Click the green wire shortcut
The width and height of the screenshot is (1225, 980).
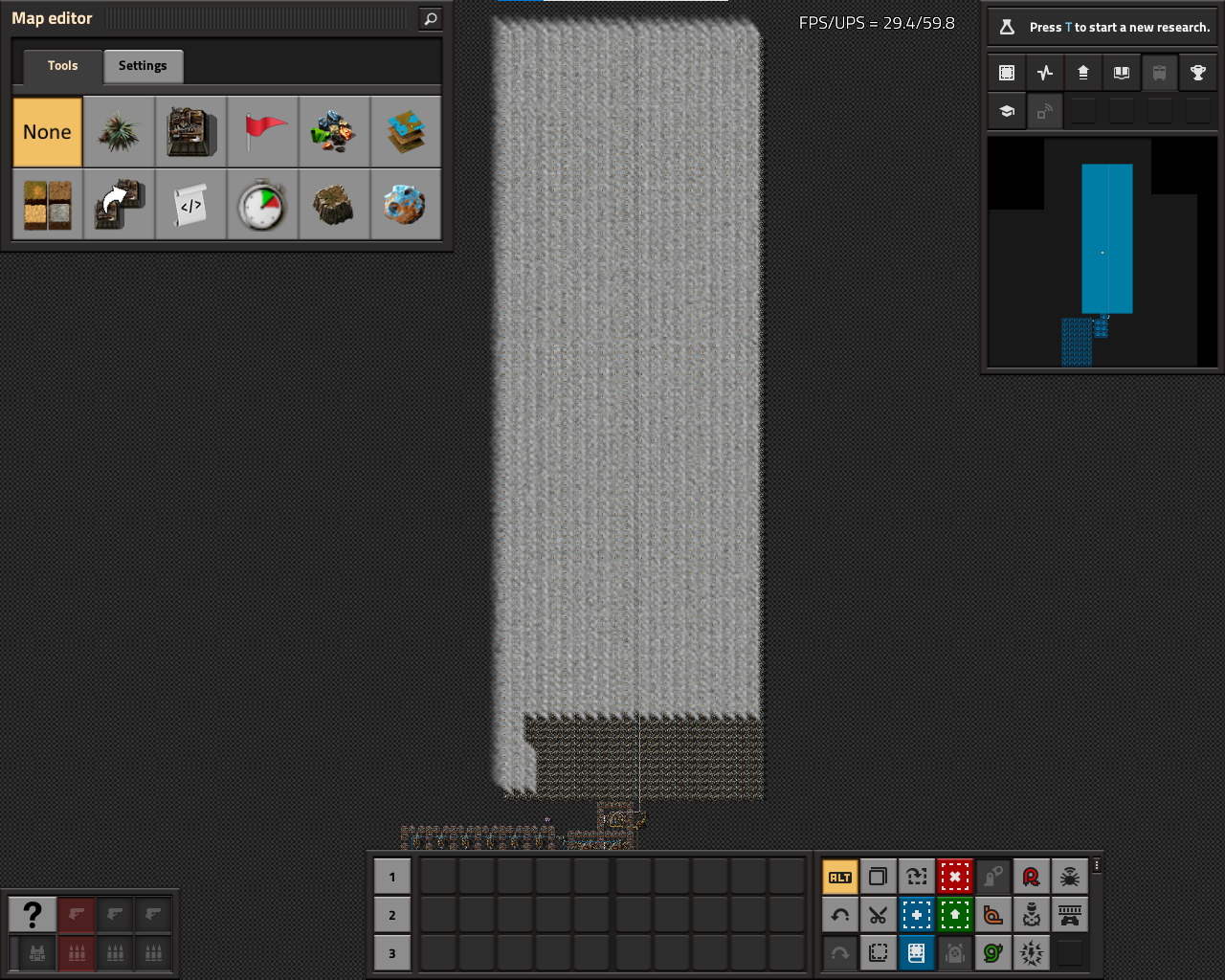coord(993,953)
